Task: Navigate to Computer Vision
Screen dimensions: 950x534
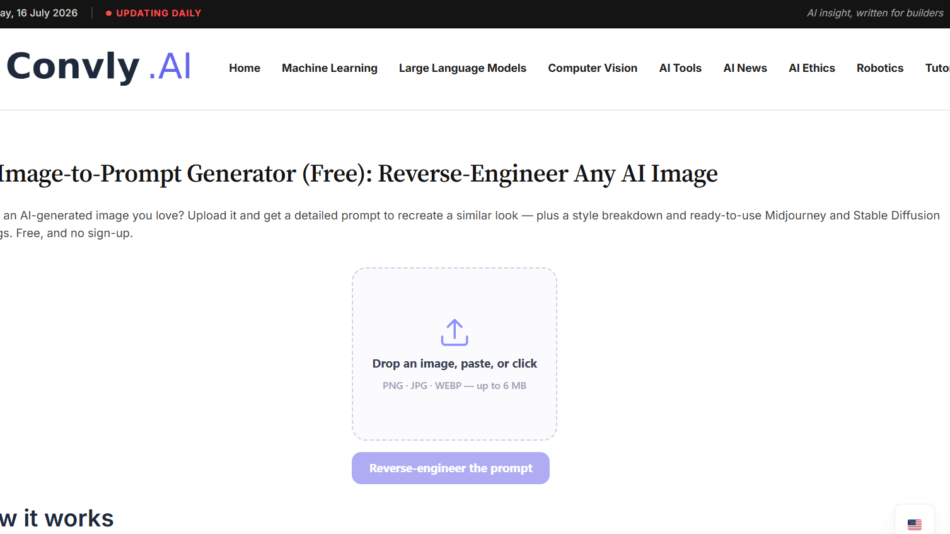Action: point(593,68)
